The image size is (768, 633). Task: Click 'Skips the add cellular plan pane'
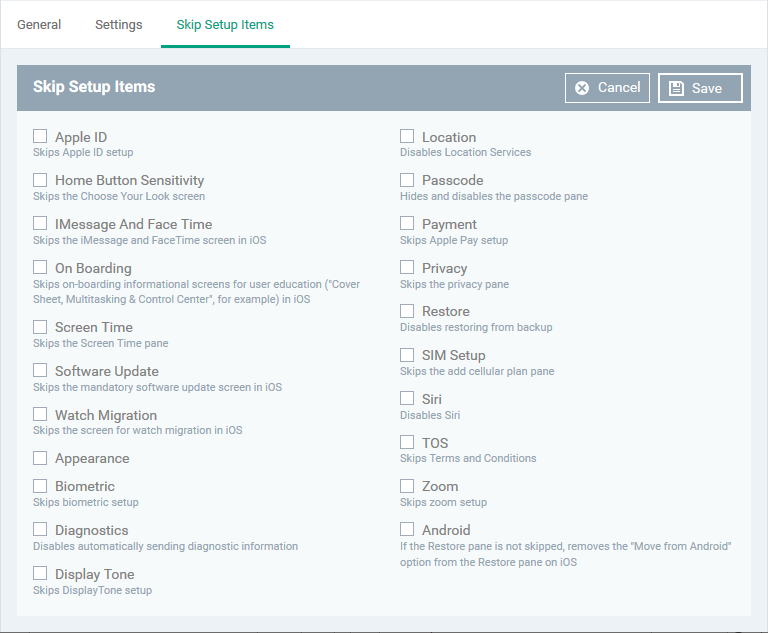click(x=477, y=371)
